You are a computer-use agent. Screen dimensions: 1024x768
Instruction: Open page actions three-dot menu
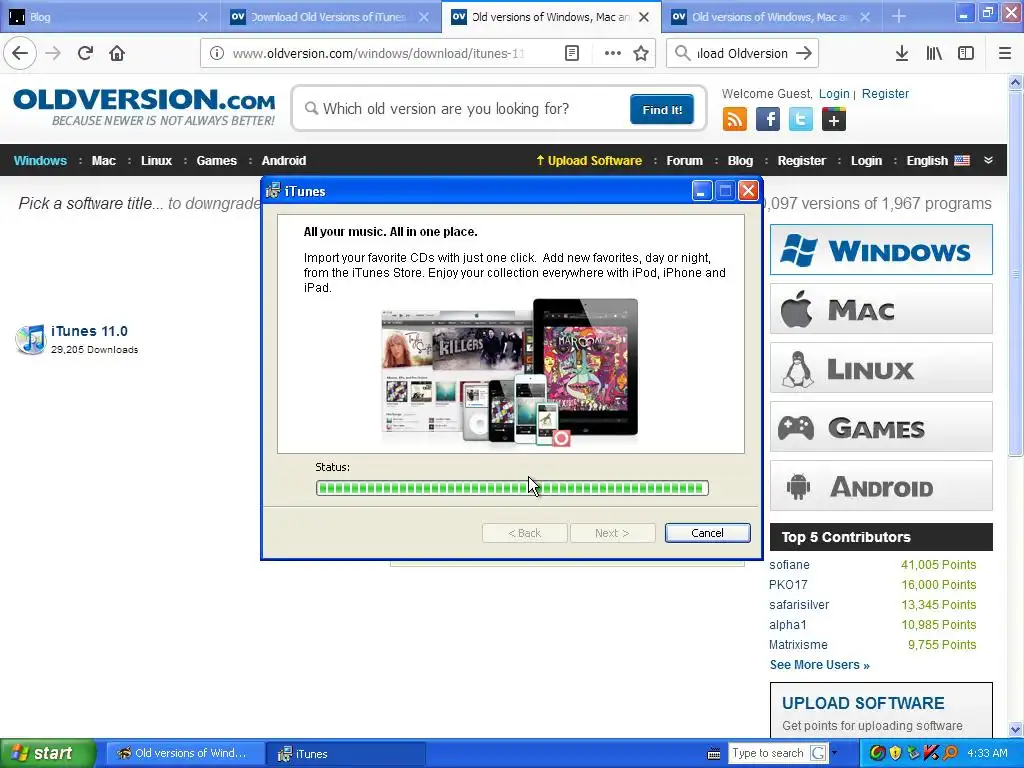tap(613, 54)
